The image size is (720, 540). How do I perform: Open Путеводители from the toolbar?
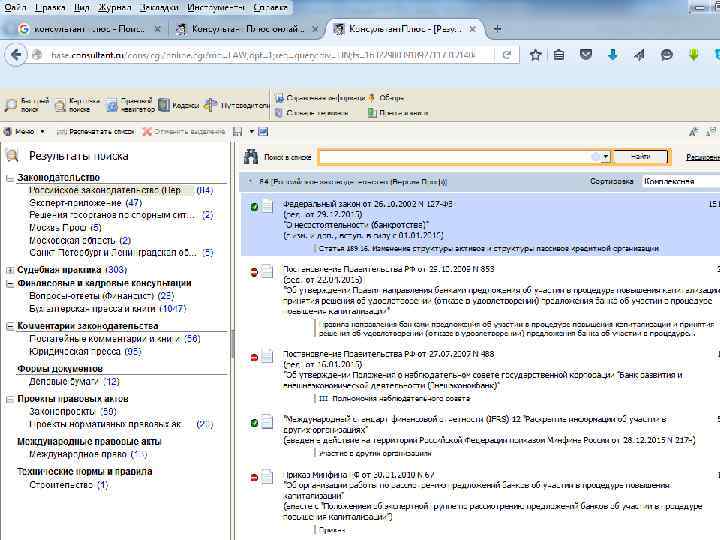pyautogui.click(x=237, y=105)
